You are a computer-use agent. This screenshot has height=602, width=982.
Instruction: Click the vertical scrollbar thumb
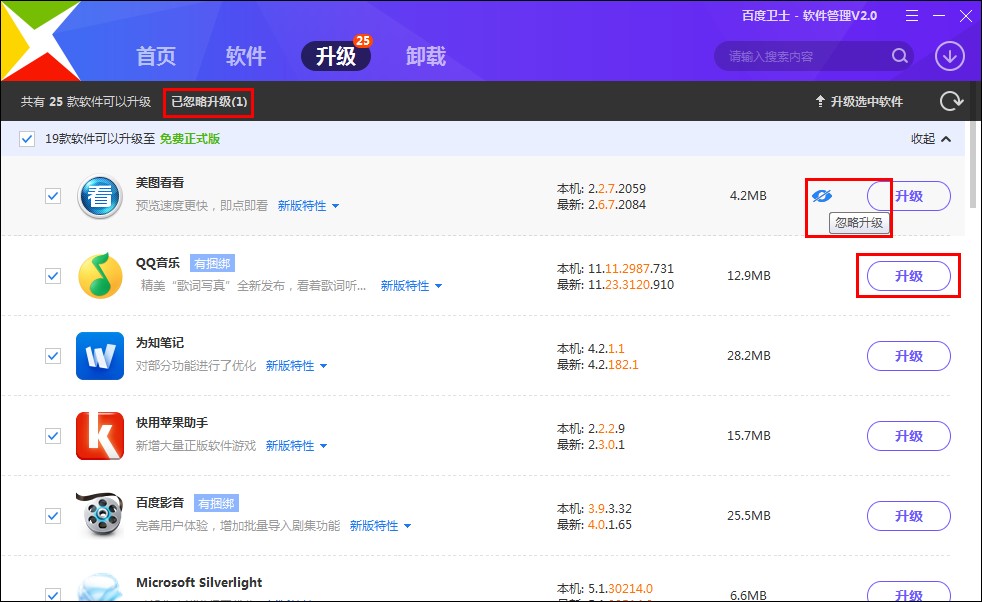pyautogui.click(x=973, y=165)
